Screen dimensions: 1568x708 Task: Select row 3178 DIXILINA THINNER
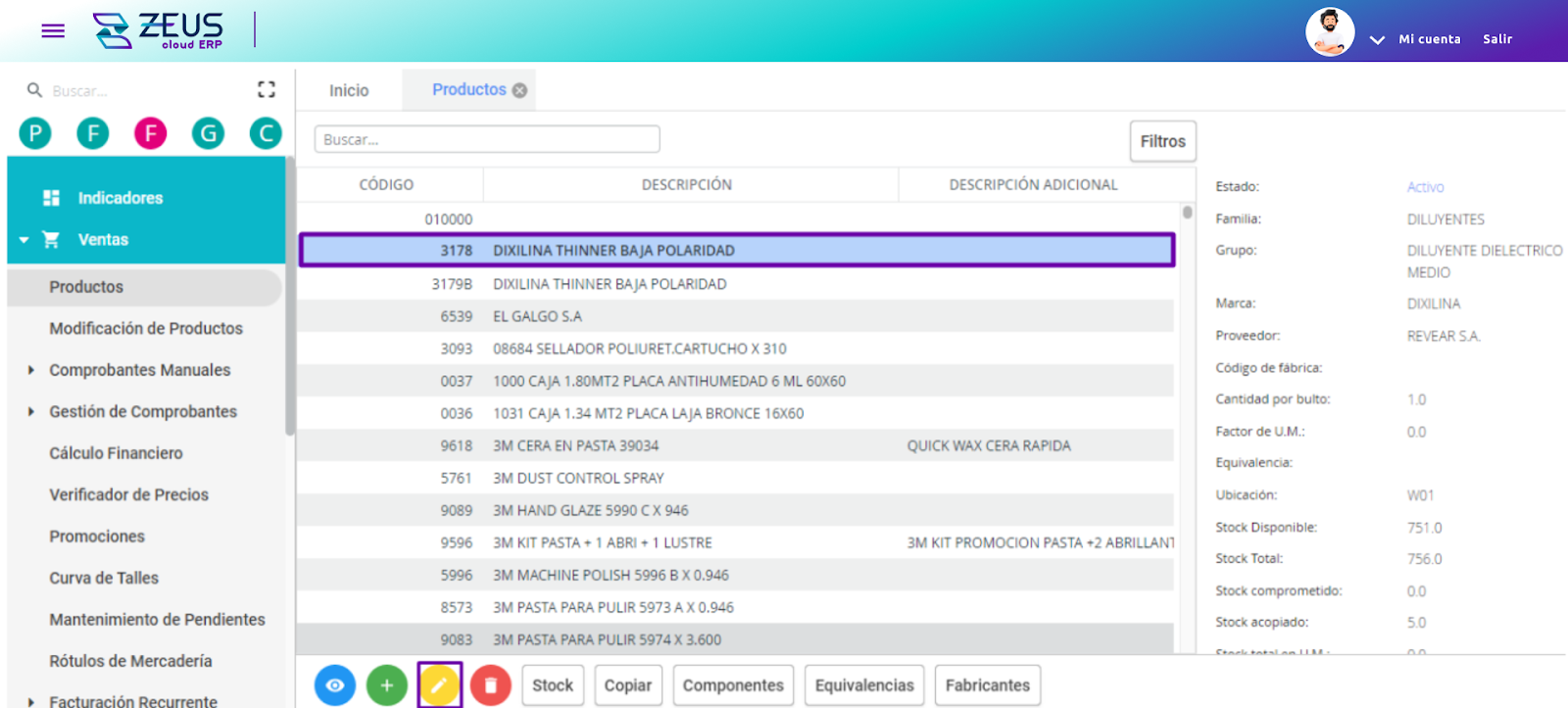(737, 250)
